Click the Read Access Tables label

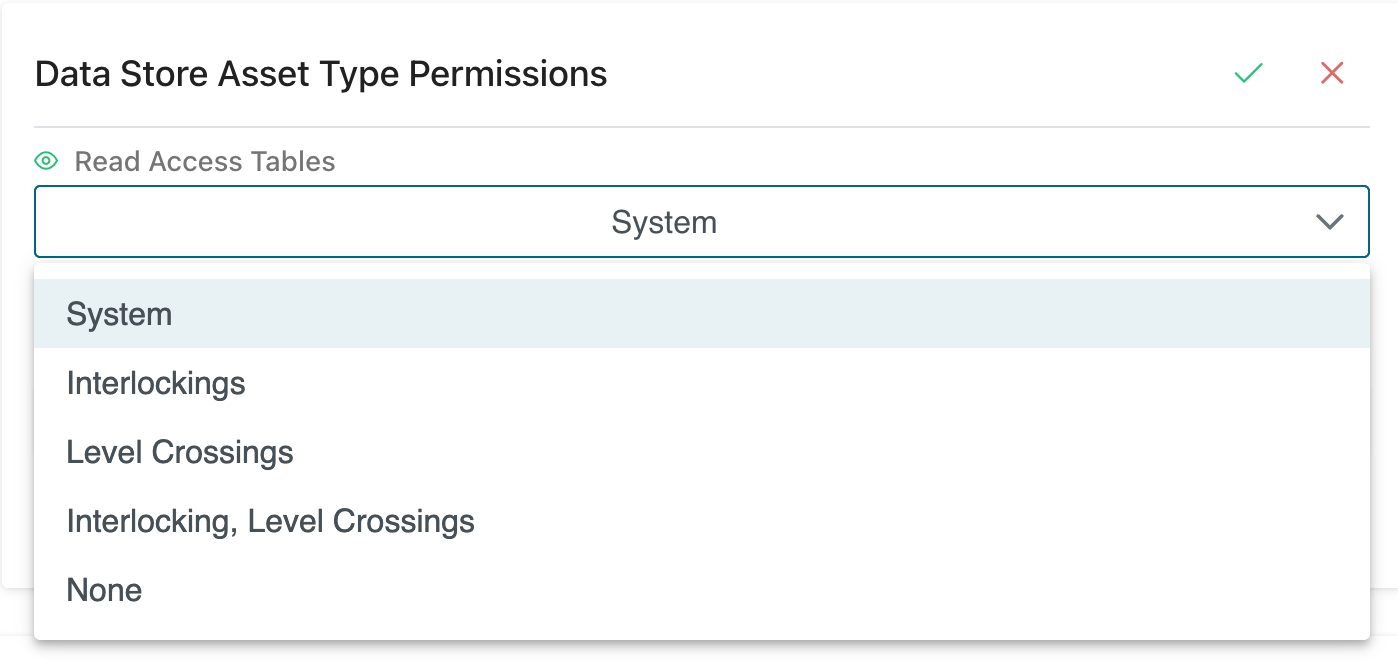[x=205, y=161]
